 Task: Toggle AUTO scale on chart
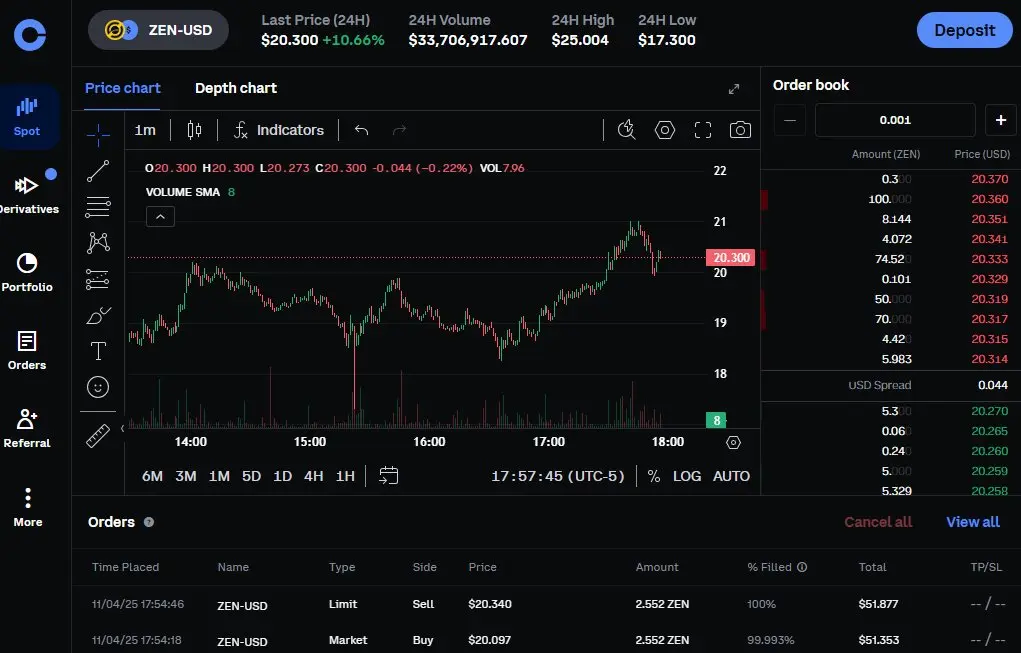(x=731, y=477)
